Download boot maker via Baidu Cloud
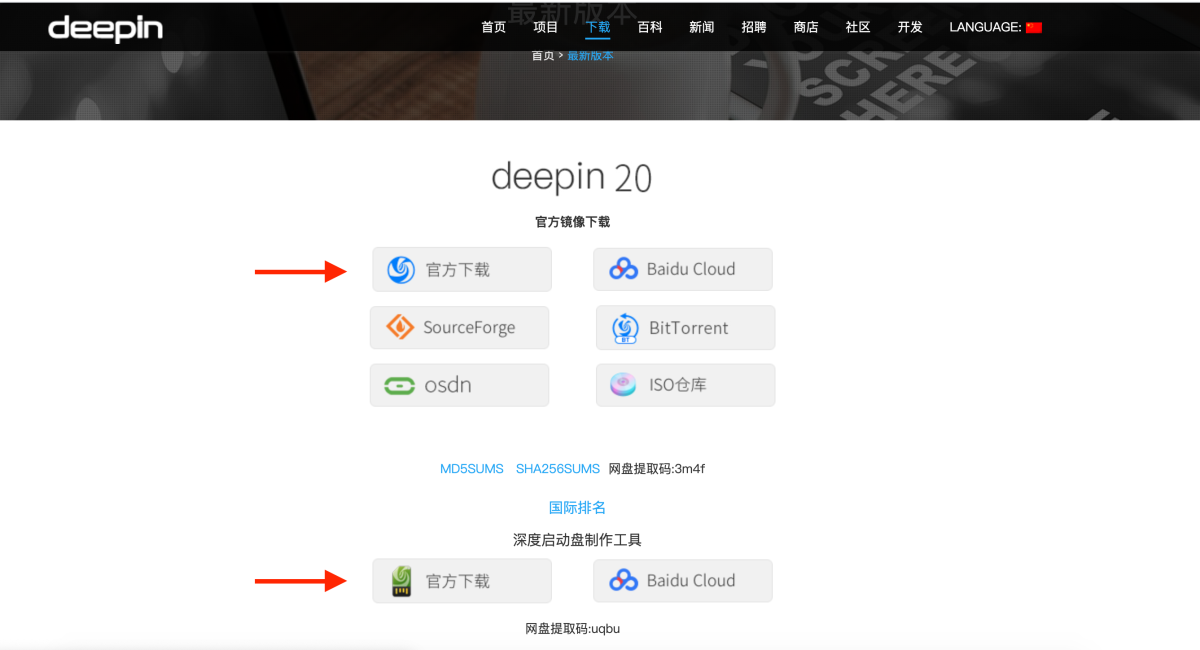 (683, 581)
